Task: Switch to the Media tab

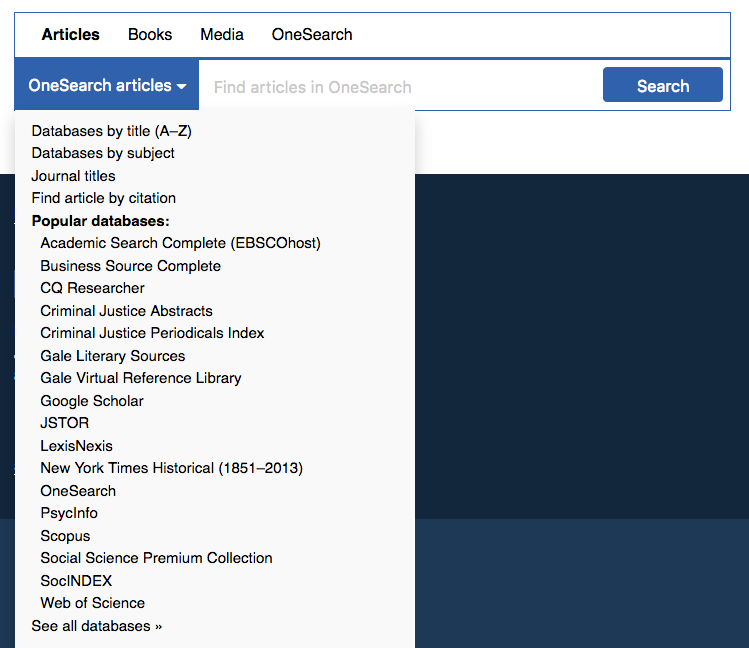Action: 222,34
